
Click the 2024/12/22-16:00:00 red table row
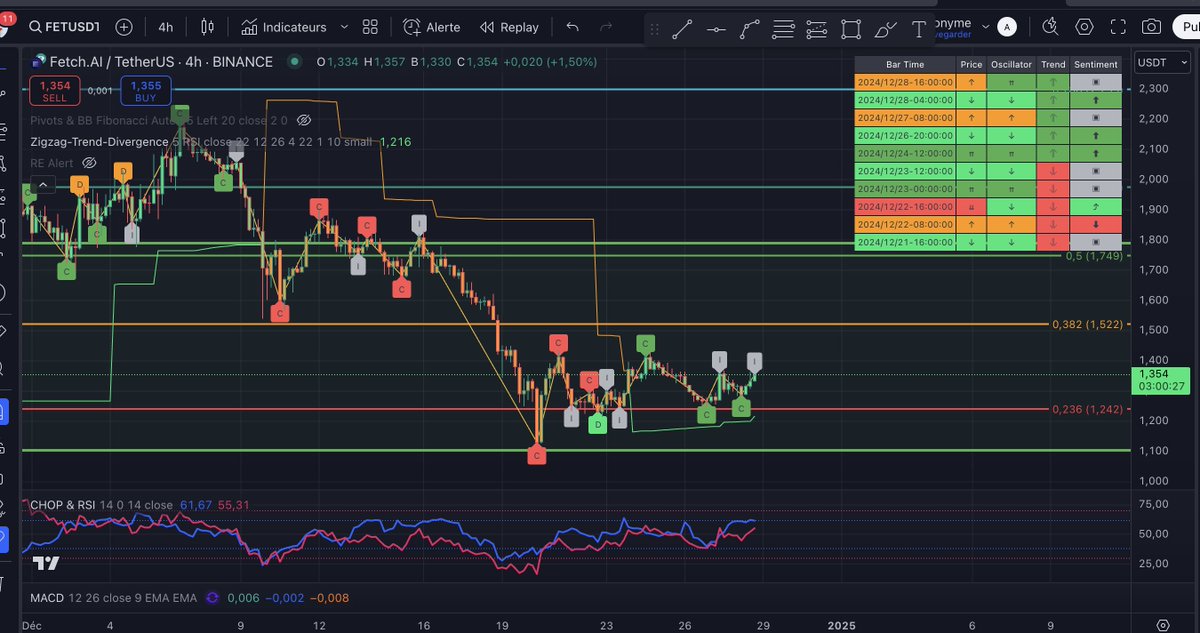coord(988,206)
